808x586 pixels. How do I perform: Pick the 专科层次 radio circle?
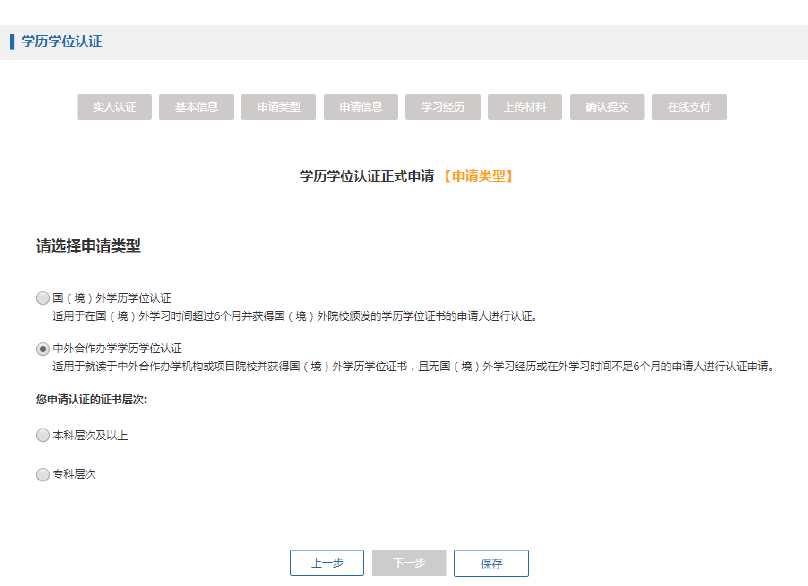[42, 475]
